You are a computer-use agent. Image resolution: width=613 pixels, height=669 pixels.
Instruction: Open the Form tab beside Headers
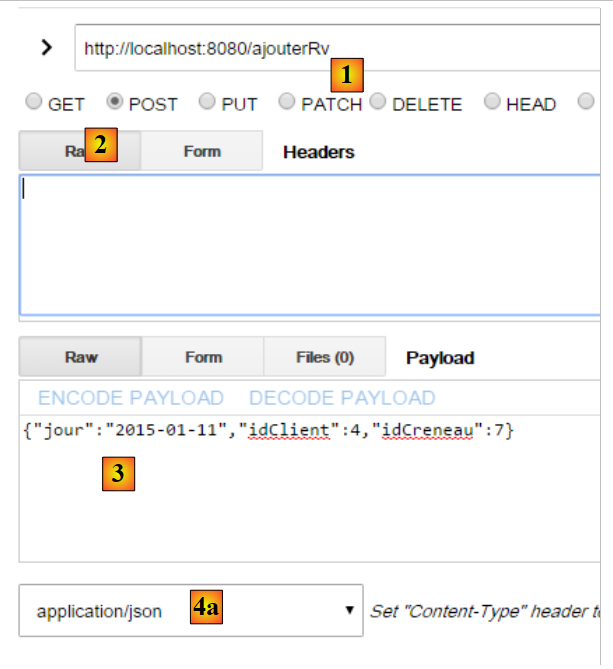point(202,151)
